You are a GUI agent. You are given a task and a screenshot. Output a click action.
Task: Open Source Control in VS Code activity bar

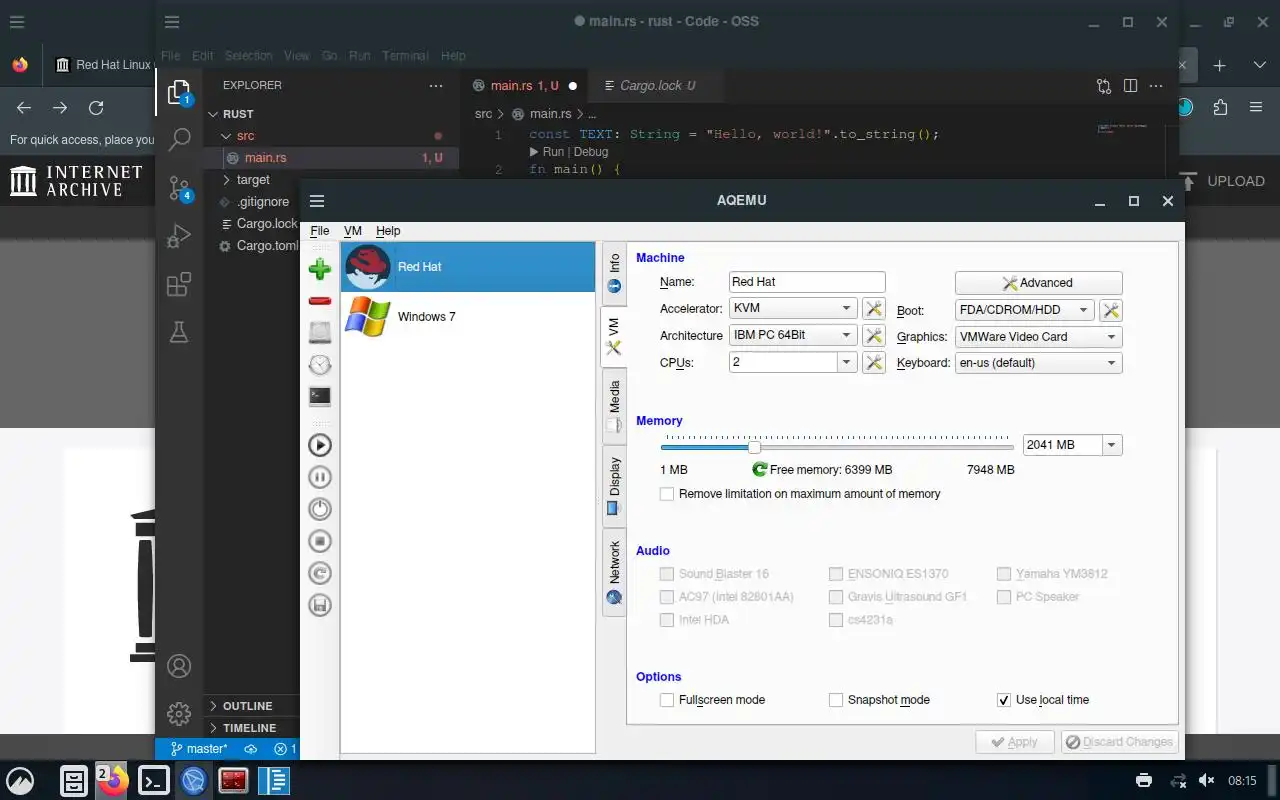pos(179,187)
